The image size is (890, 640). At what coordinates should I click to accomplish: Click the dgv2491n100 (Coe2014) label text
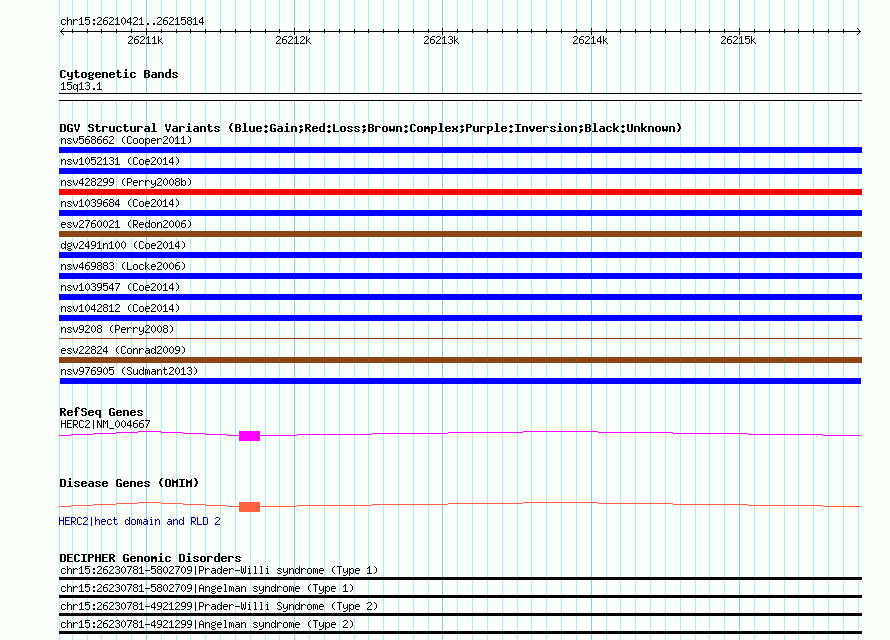pos(123,245)
